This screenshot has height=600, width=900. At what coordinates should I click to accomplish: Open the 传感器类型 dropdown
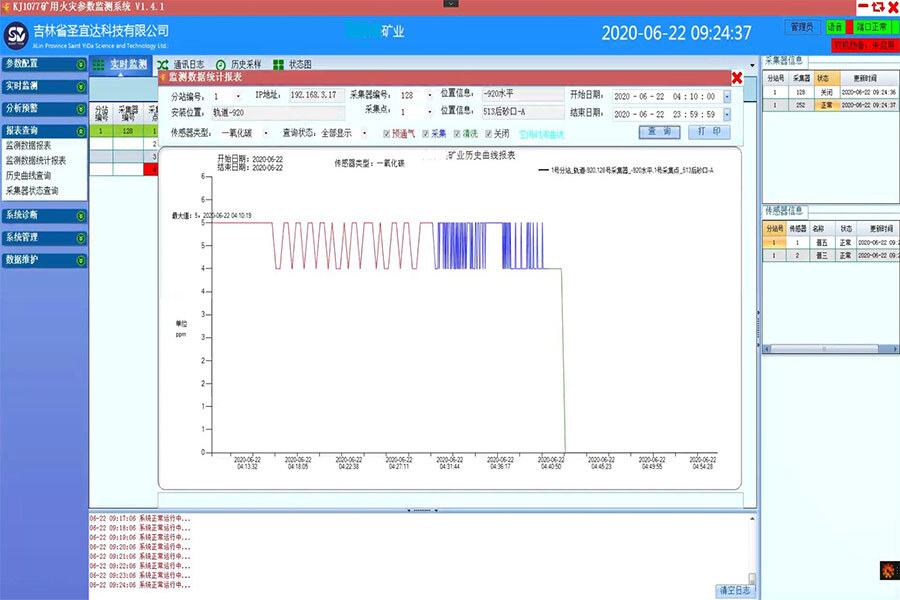[x=266, y=133]
